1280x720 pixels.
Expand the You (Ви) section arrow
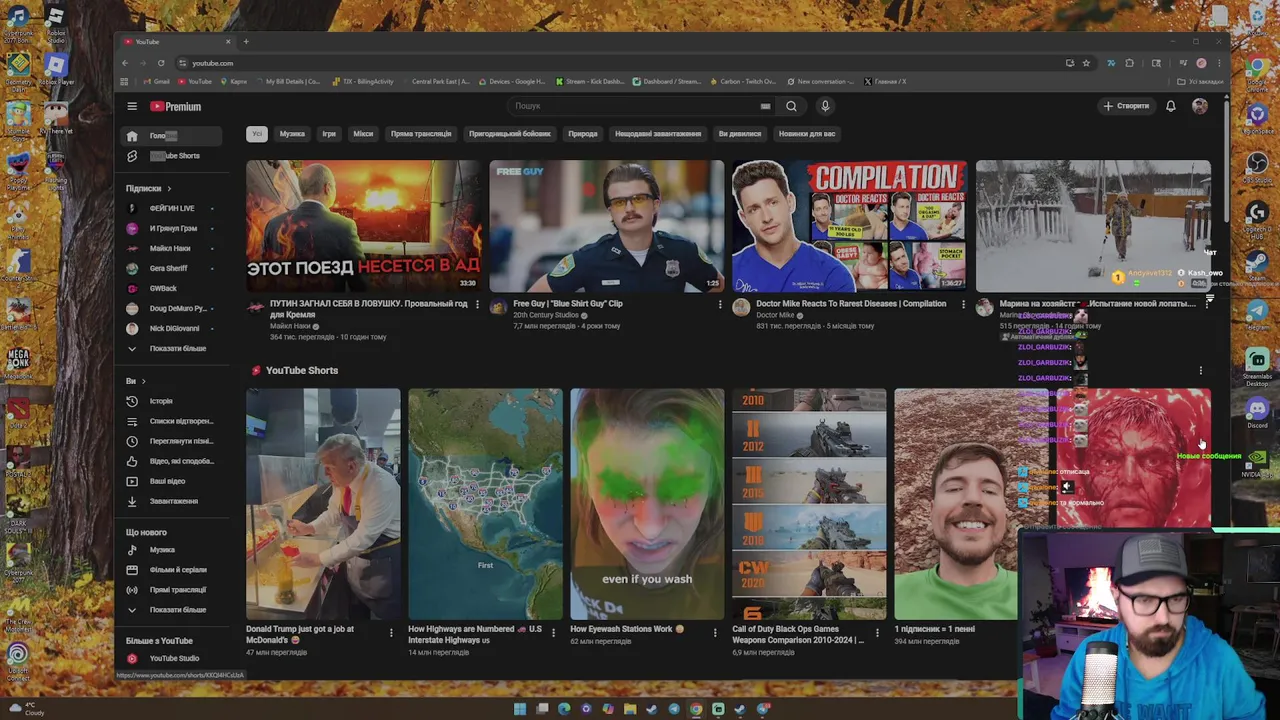point(143,381)
